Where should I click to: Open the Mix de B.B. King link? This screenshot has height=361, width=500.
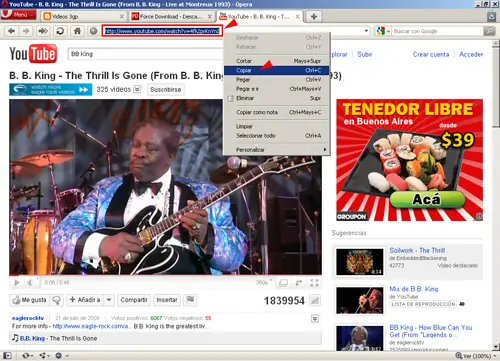[x=414, y=289]
